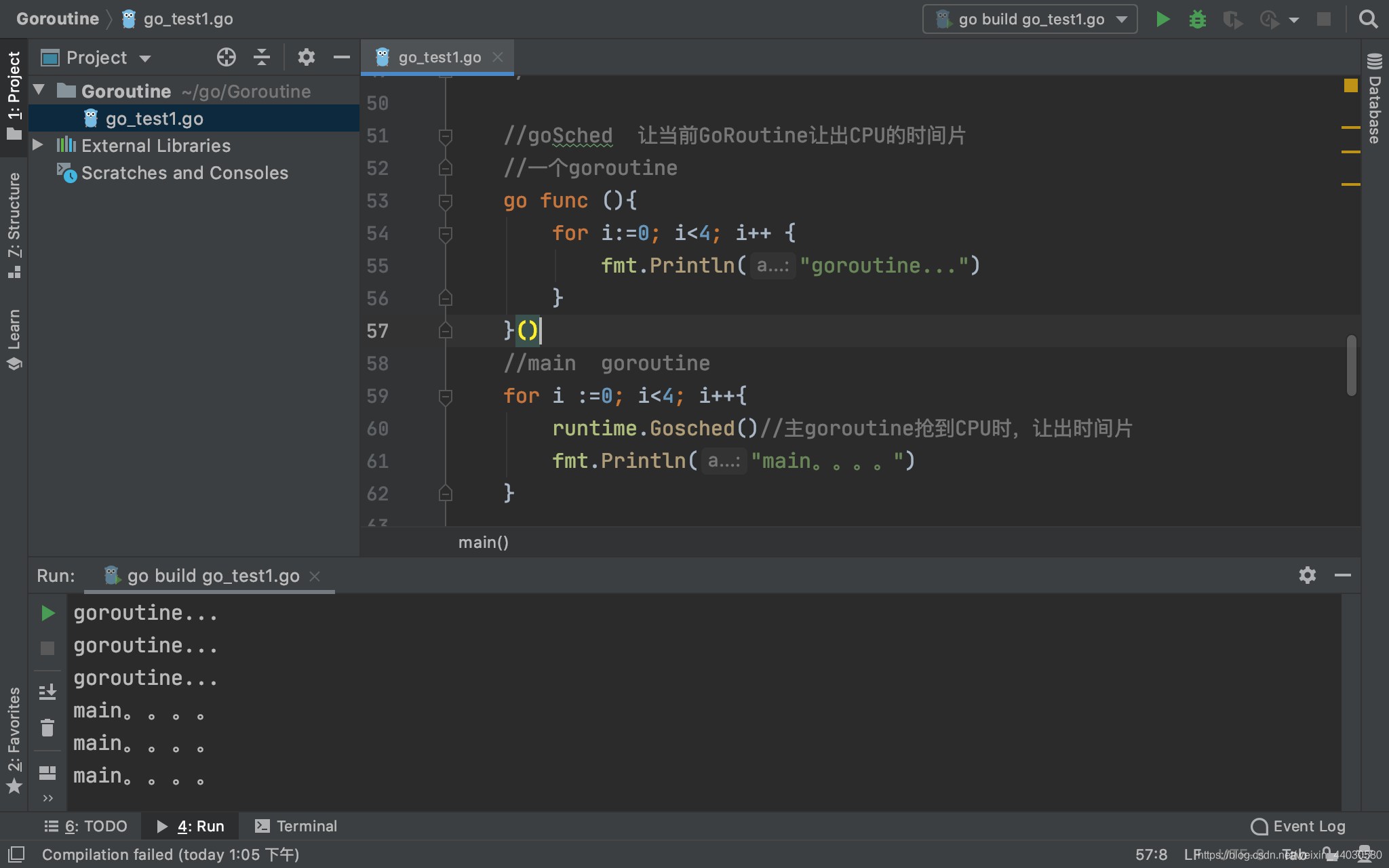The height and width of the screenshot is (868, 1389).
Task: Run go build go_test1.go with green play button
Action: pyautogui.click(x=1162, y=19)
